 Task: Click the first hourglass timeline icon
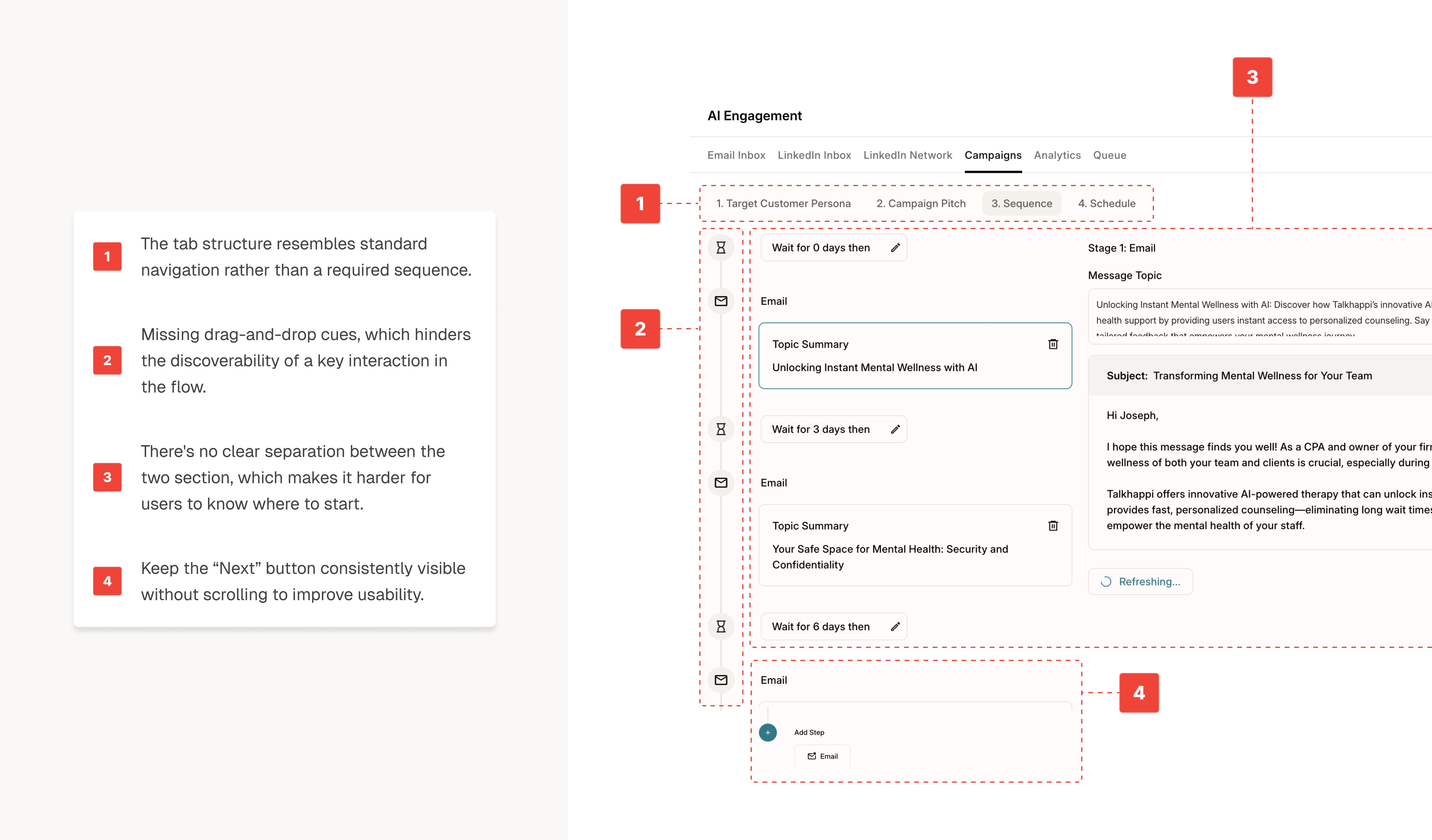[720, 247]
